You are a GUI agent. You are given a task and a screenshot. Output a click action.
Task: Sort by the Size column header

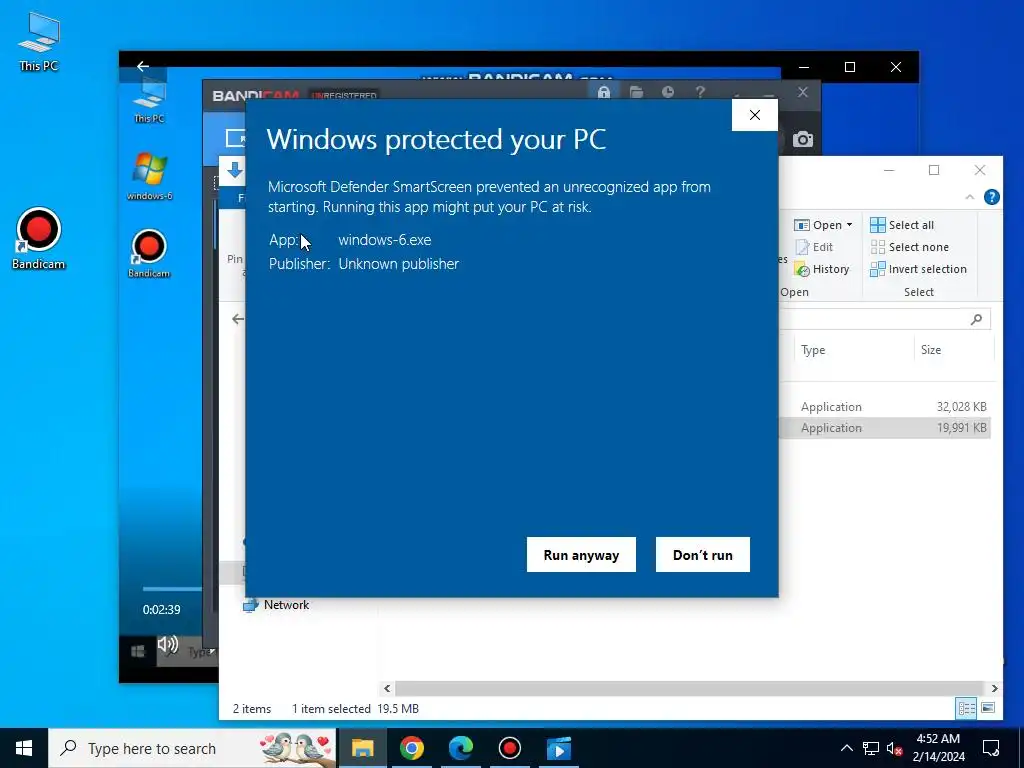(953, 350)
